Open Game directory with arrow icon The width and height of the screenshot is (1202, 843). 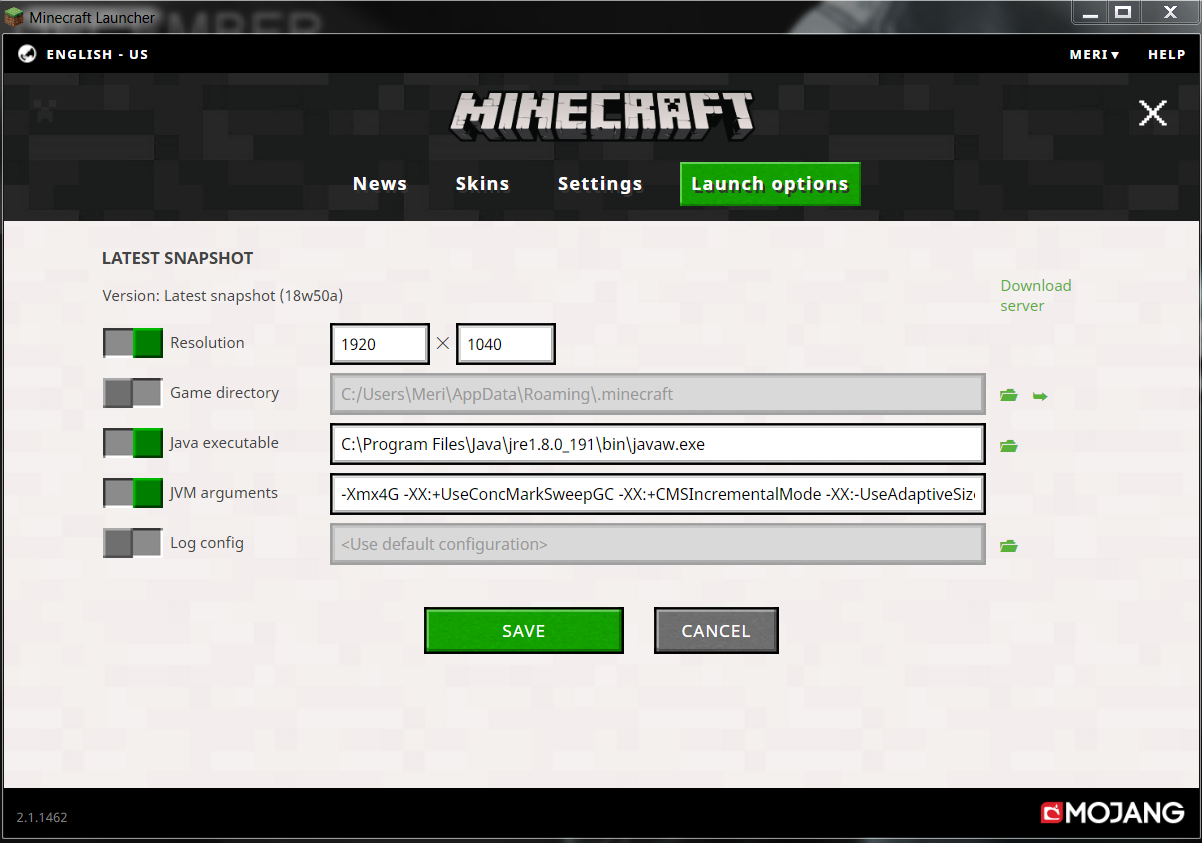click(x=1040, y=396)
